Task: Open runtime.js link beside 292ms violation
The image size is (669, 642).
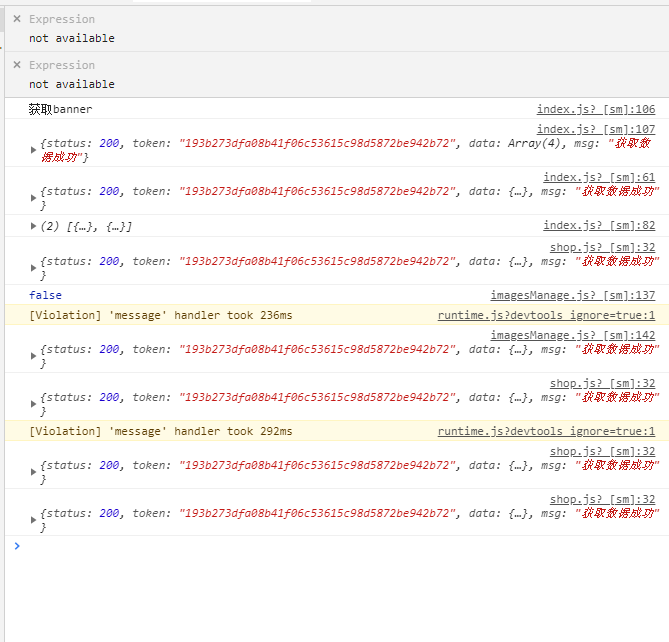Action: [546, 431]
